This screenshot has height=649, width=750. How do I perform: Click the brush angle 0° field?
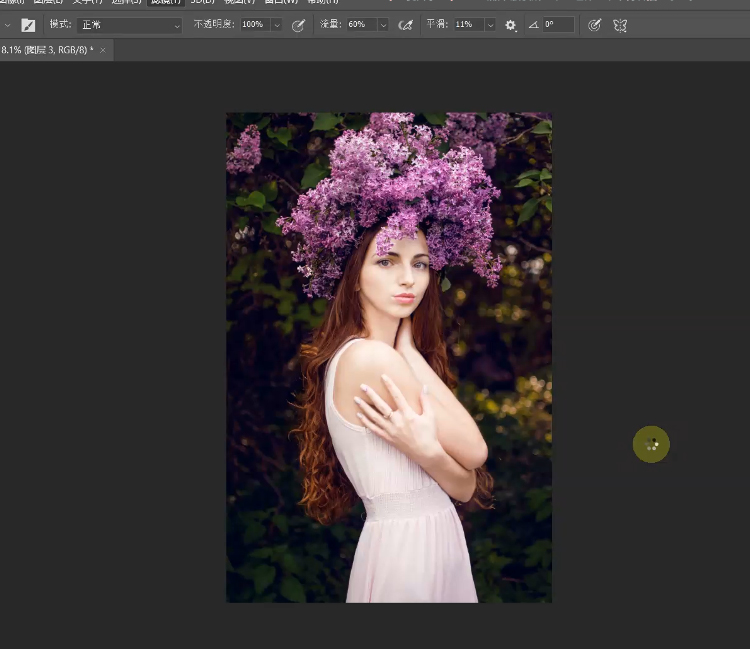(x=558, y=24)
